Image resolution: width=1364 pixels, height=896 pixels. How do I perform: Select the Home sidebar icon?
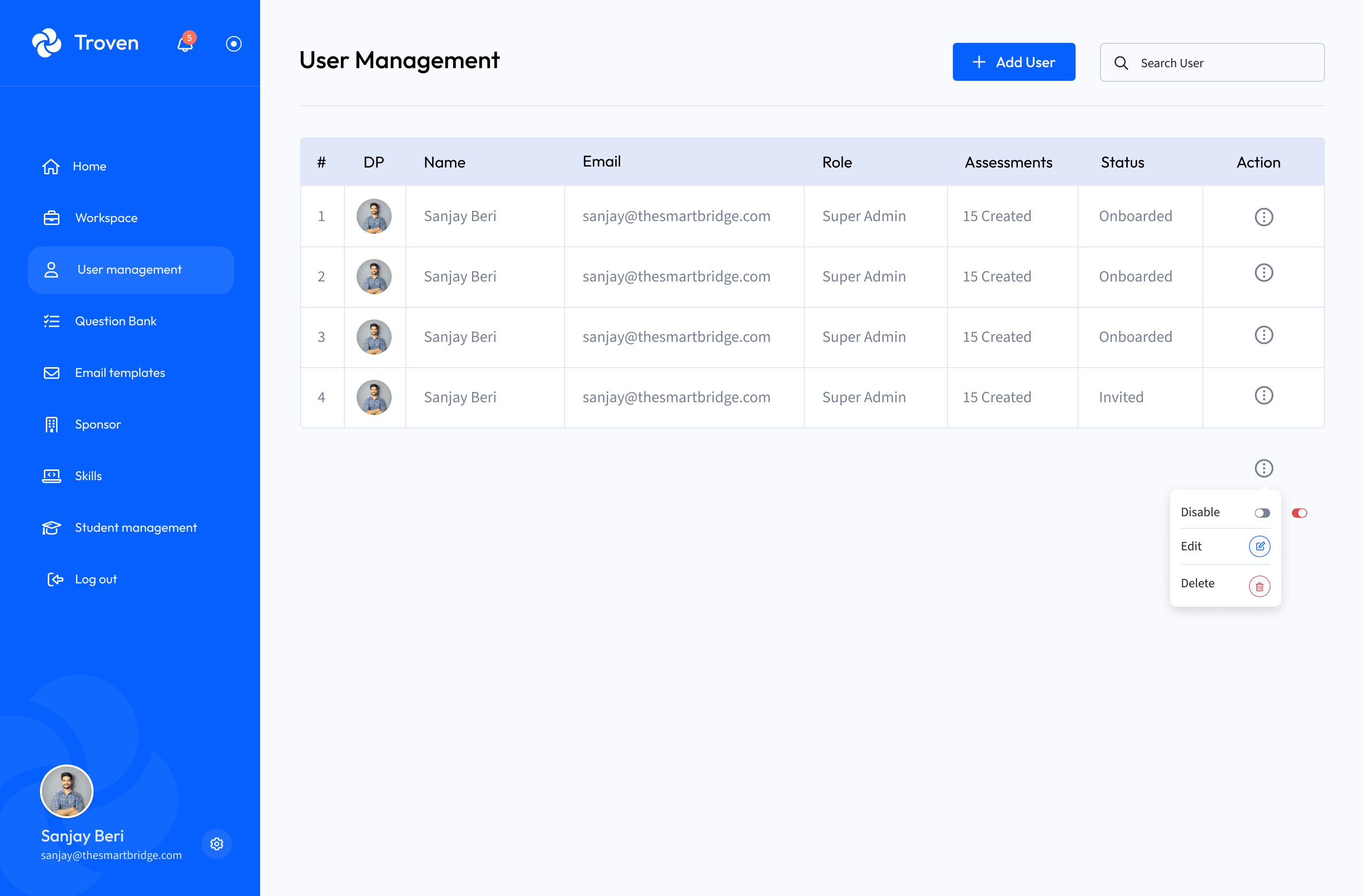pos(52,166)
